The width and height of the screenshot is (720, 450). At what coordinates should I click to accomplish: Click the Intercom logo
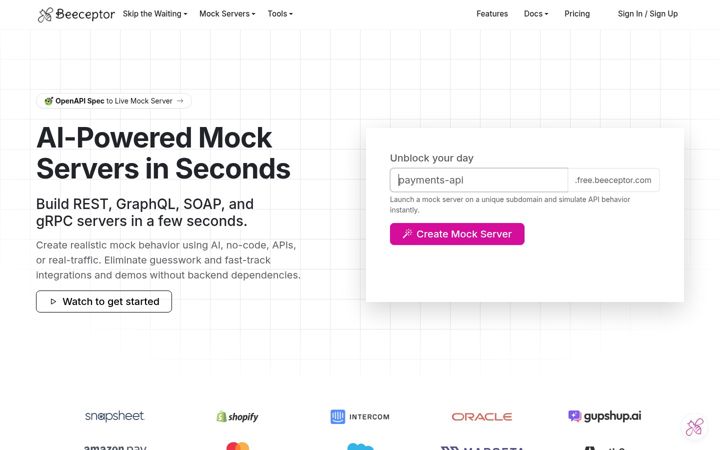pyautogui.click(x=360, y=416)
